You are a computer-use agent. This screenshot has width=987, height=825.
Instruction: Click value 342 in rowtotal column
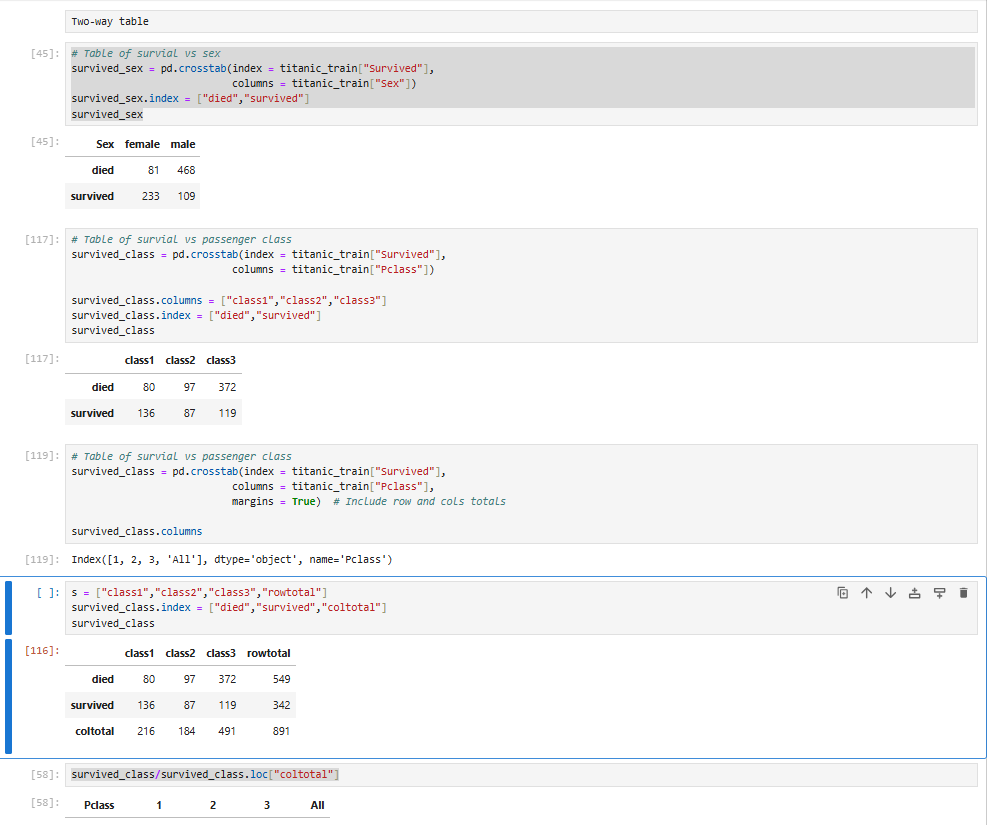pos(281,705)
